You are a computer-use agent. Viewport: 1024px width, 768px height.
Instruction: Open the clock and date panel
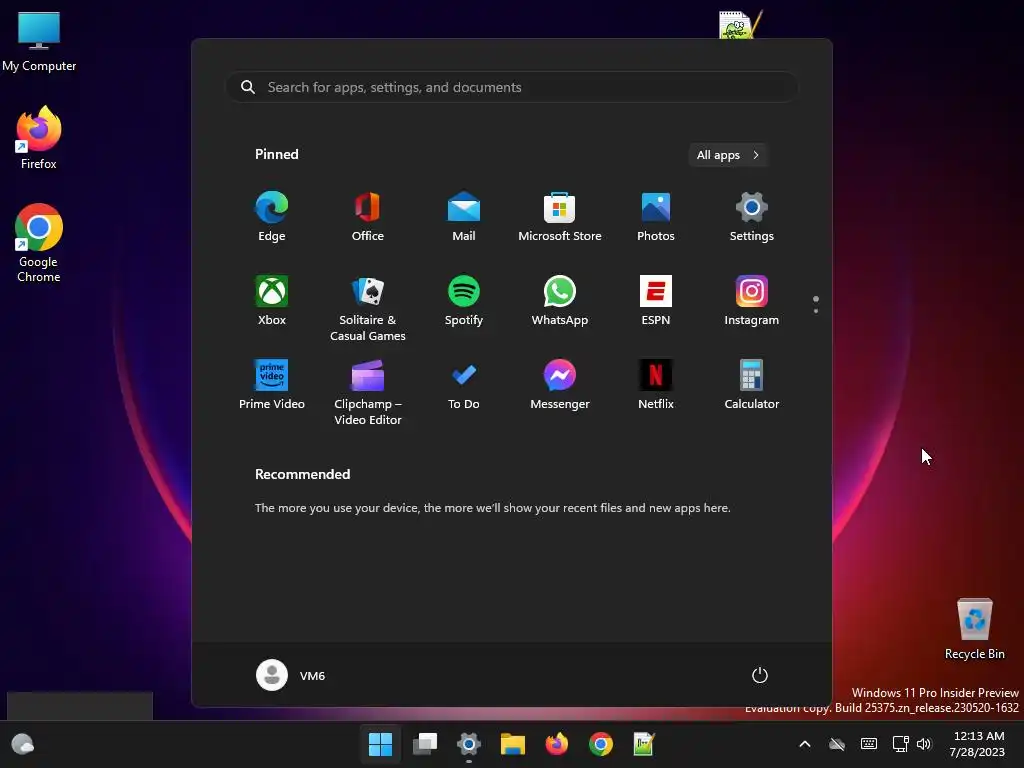click(977, 744)
